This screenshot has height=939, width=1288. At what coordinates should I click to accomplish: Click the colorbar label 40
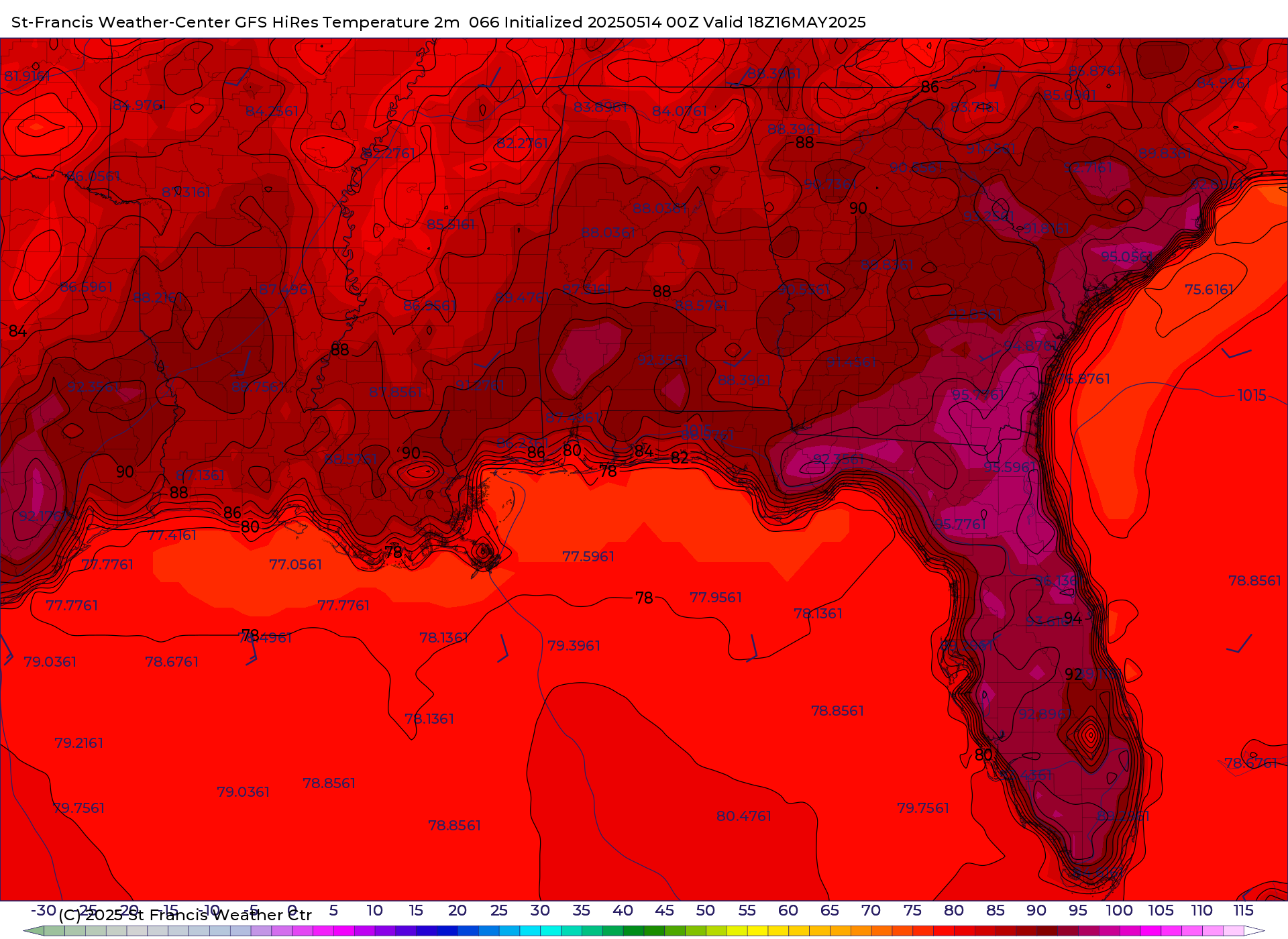tap(623, 910)
